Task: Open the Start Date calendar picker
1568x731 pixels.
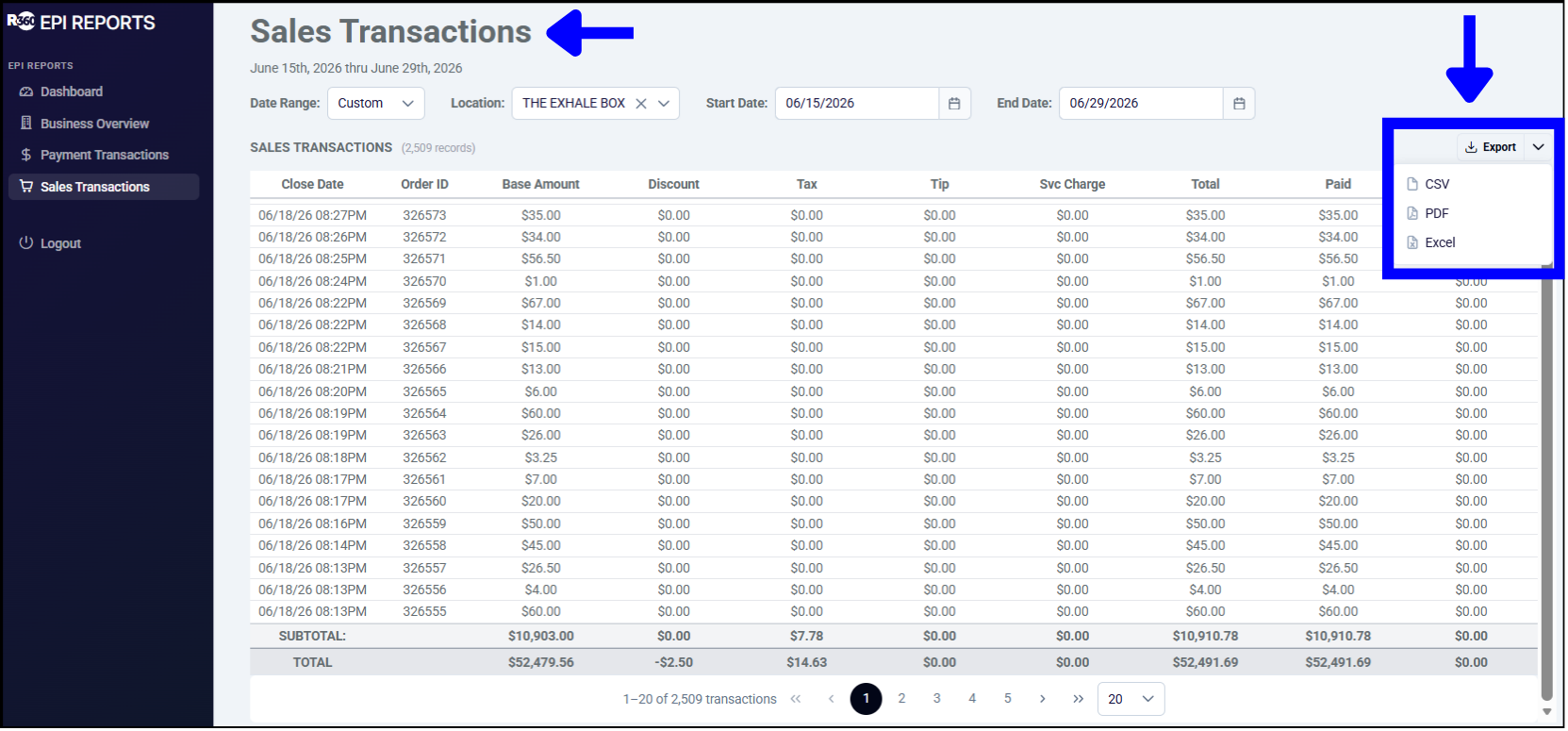Action: click(x=954, y=104)
